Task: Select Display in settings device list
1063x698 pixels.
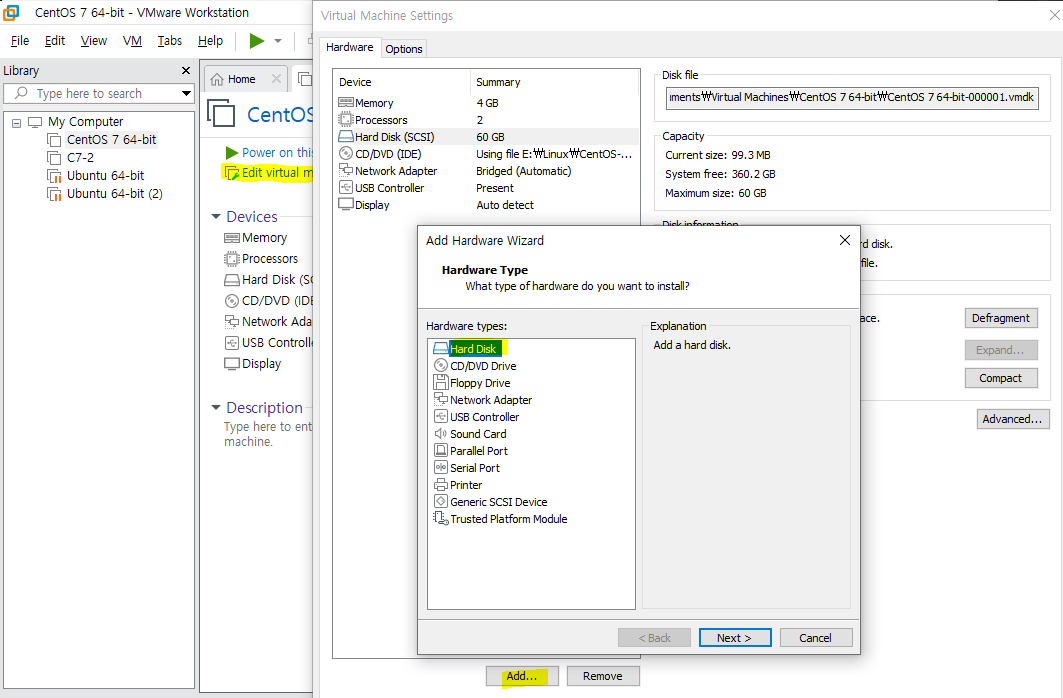Action: tap(487, 205)
